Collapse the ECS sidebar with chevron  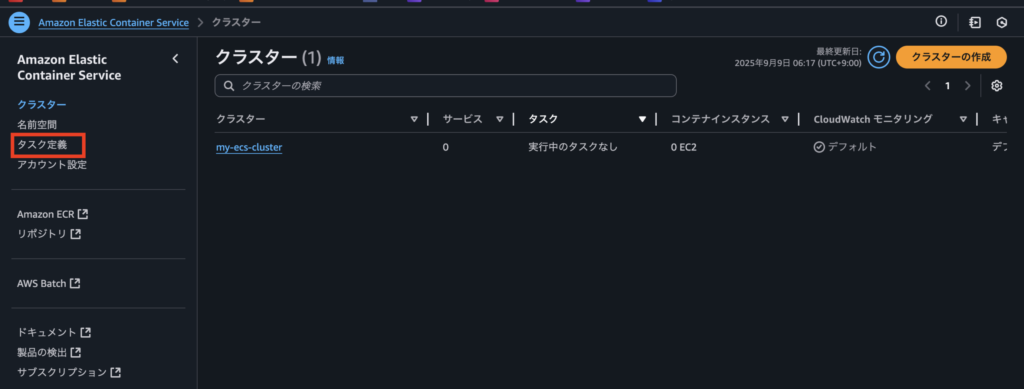[175, 59]
